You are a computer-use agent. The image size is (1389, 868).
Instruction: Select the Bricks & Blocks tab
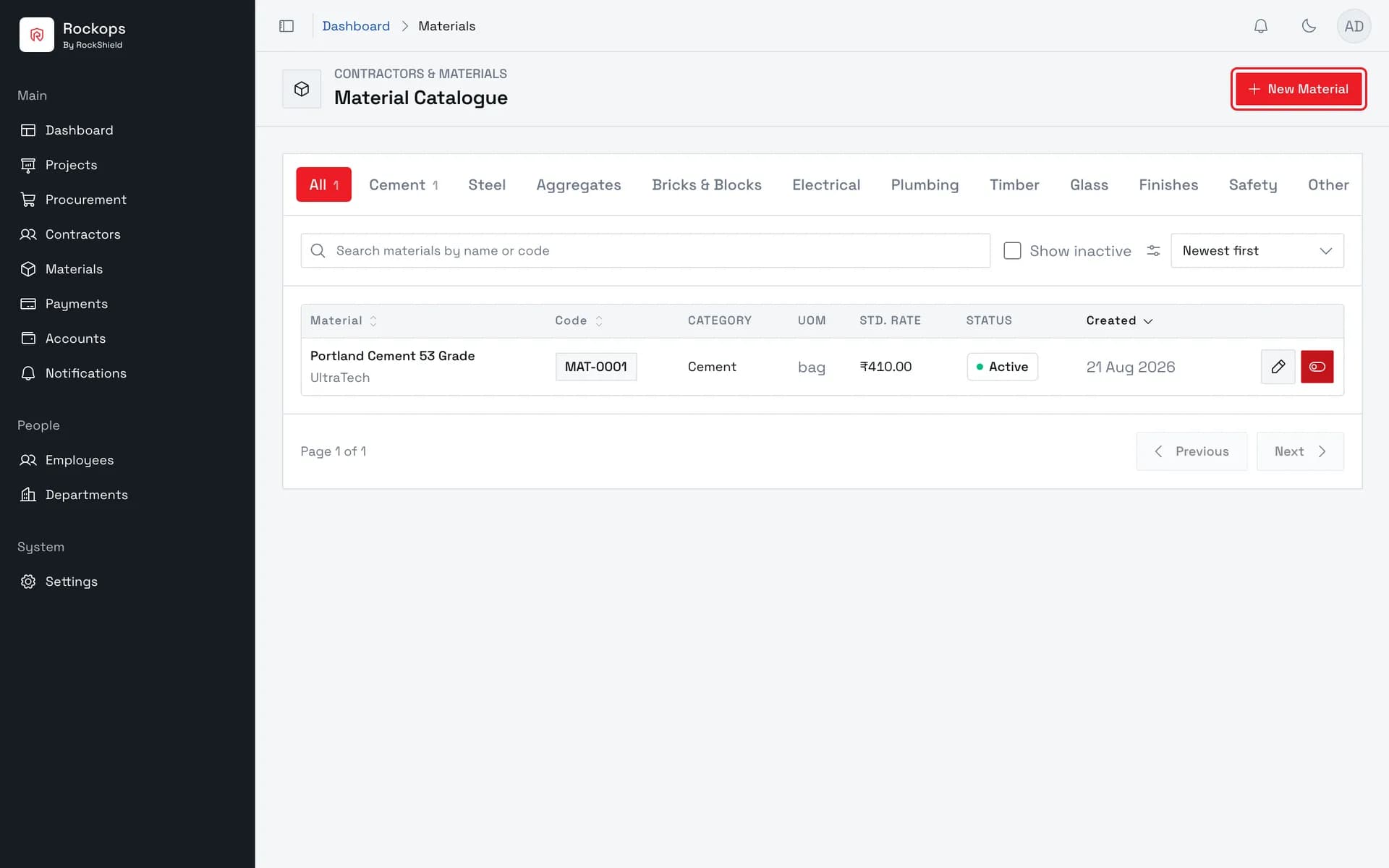point(707,184)
